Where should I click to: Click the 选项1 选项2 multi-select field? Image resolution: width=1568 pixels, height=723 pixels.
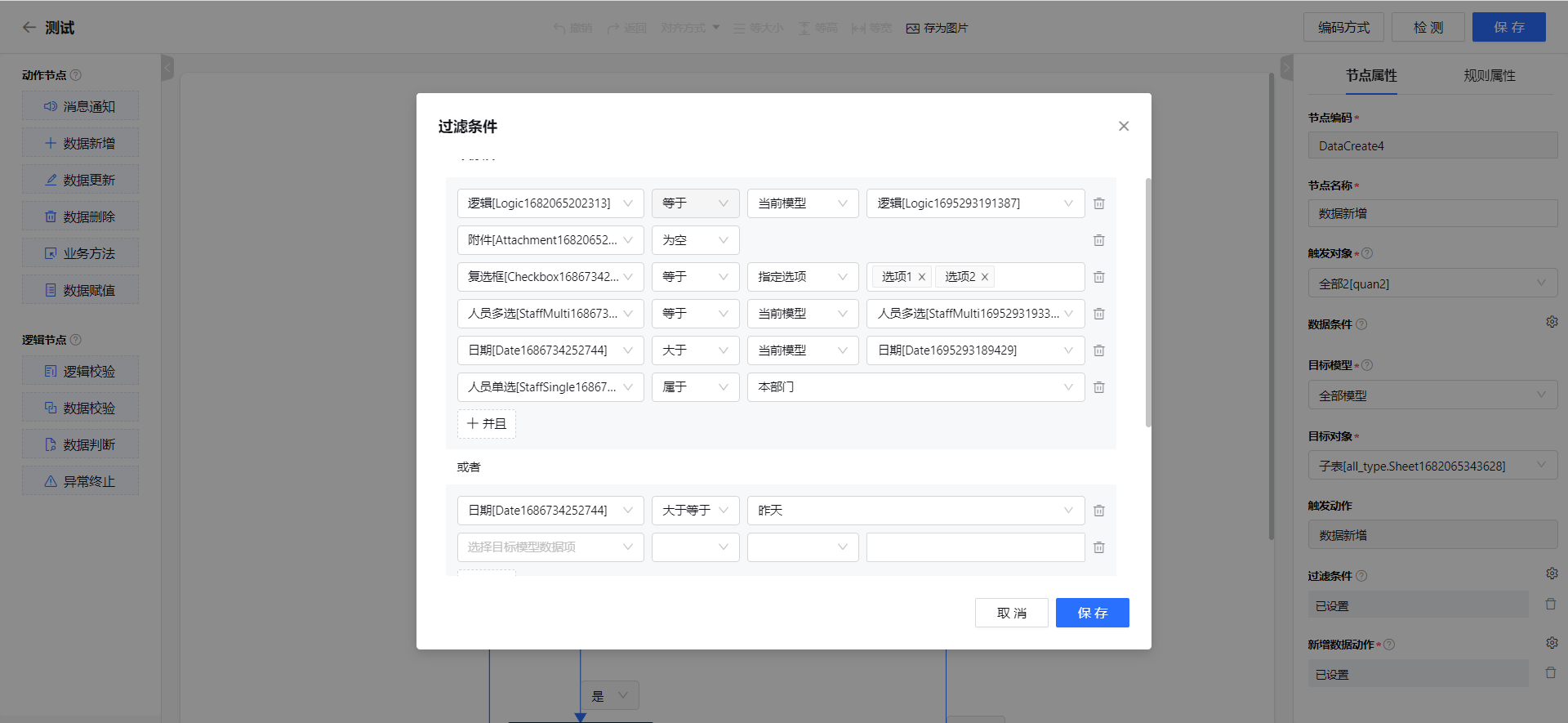pyautogui.click(x=976, y=277)
